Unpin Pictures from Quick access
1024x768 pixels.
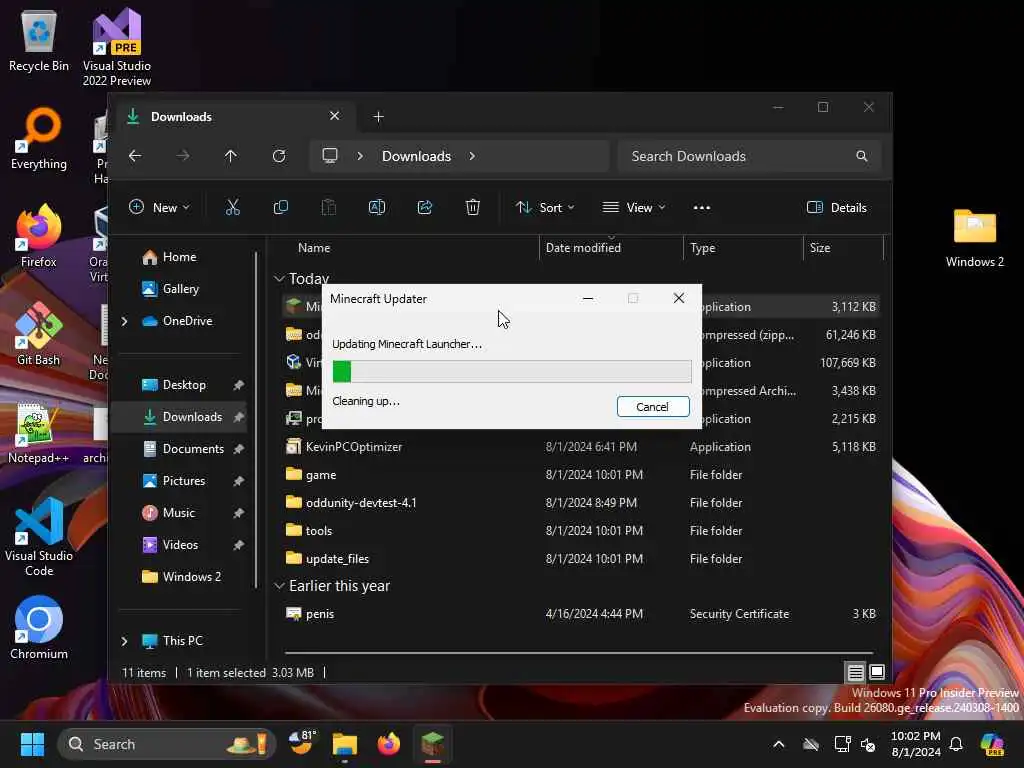pyautogui.click(x=238, y=481)
